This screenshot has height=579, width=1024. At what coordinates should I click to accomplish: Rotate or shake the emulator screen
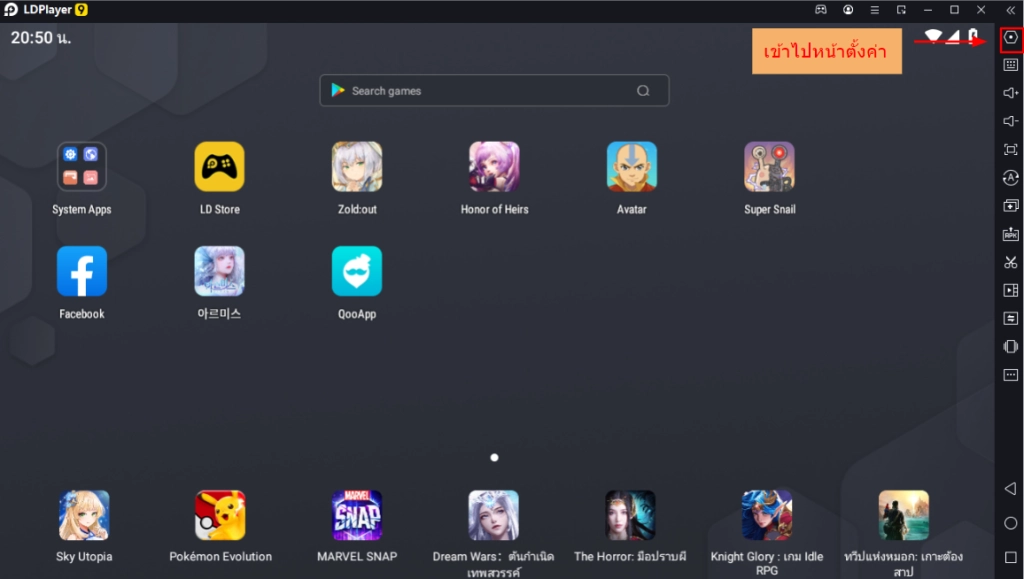point(1010,347)
